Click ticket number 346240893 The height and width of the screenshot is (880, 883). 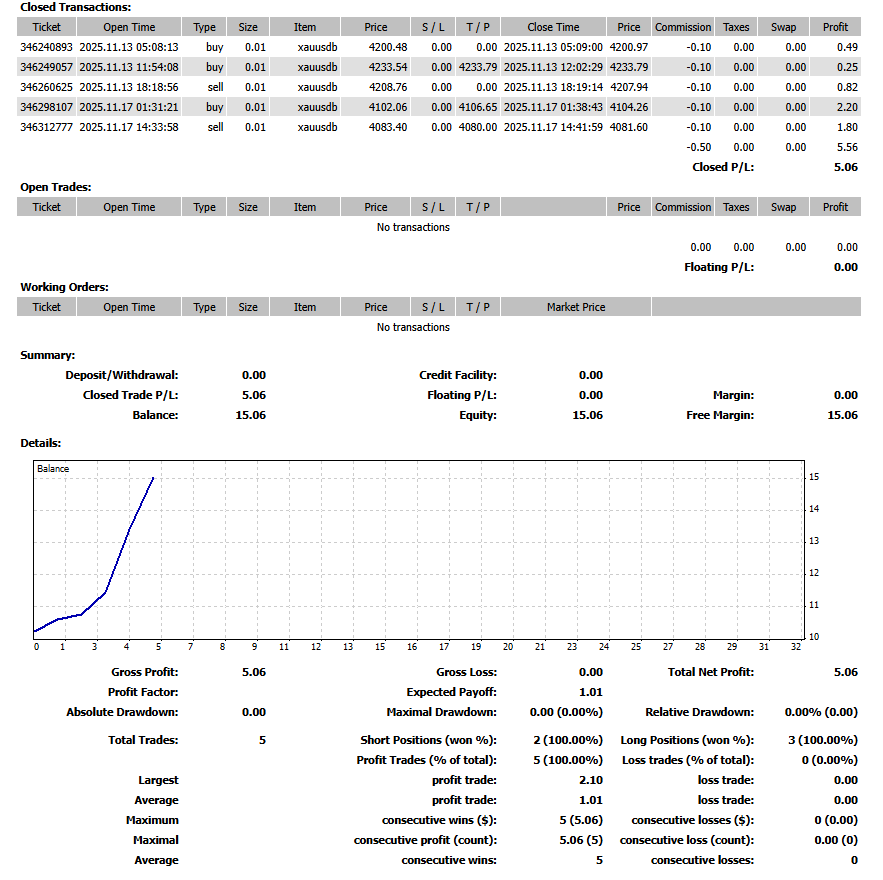pyautogui.click(x=46, y=47)
